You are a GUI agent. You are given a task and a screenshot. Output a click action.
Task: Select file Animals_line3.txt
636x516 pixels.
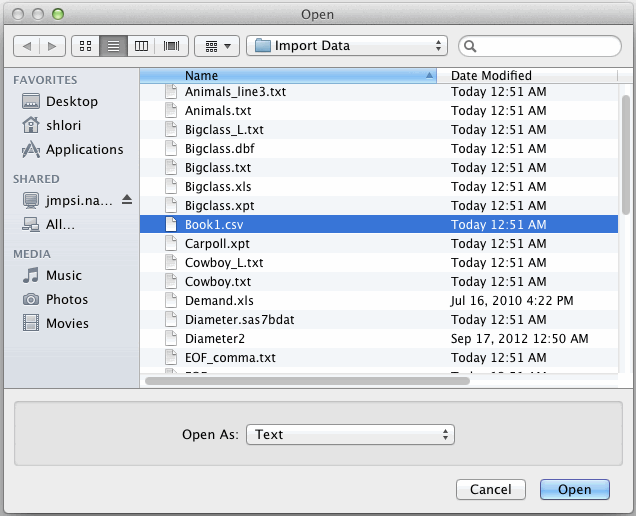pyautogui.click(x=379, y=92)
